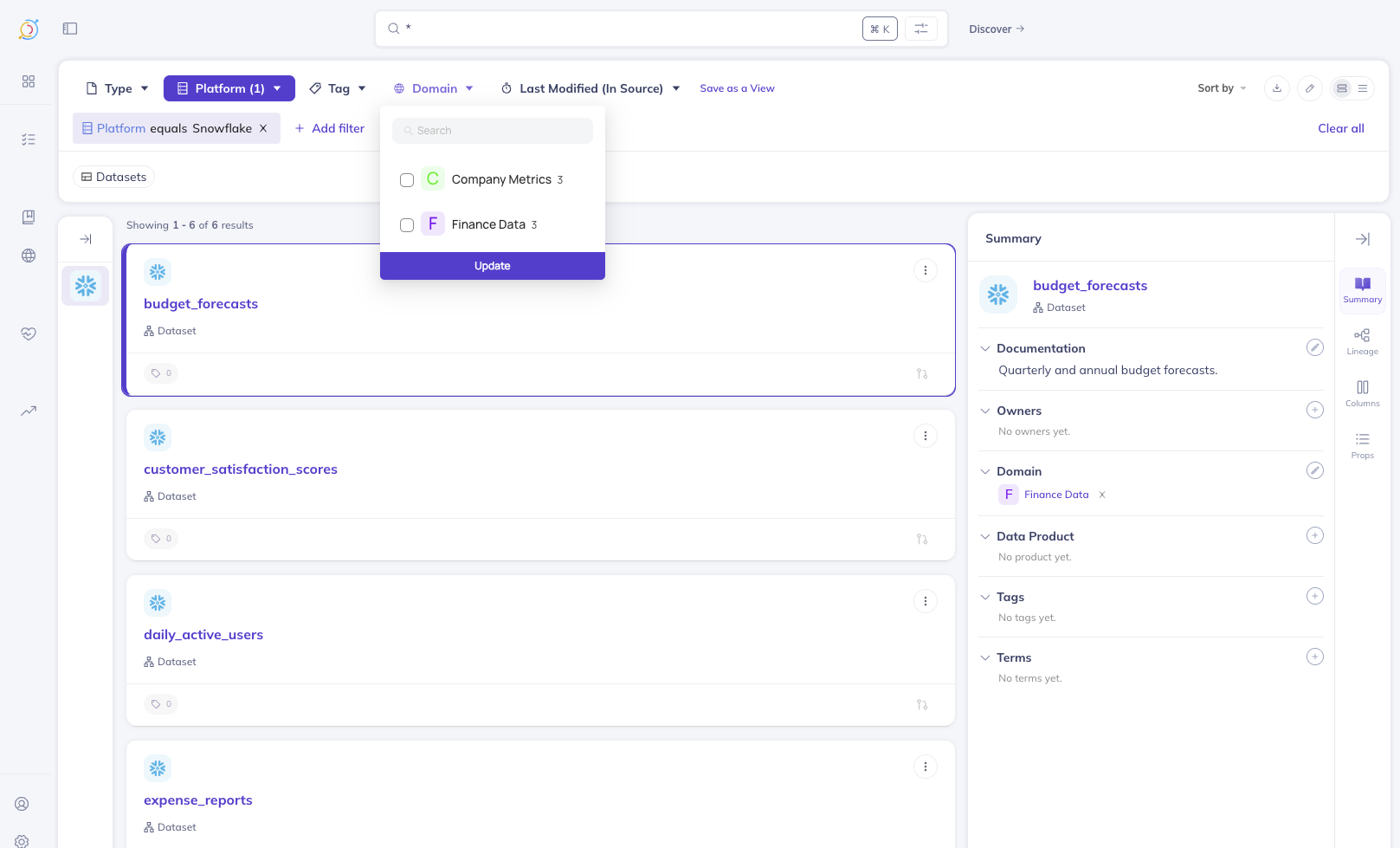Open more options for customer_satisfaction_scores
1400x848 pixels.
[926, 436]
